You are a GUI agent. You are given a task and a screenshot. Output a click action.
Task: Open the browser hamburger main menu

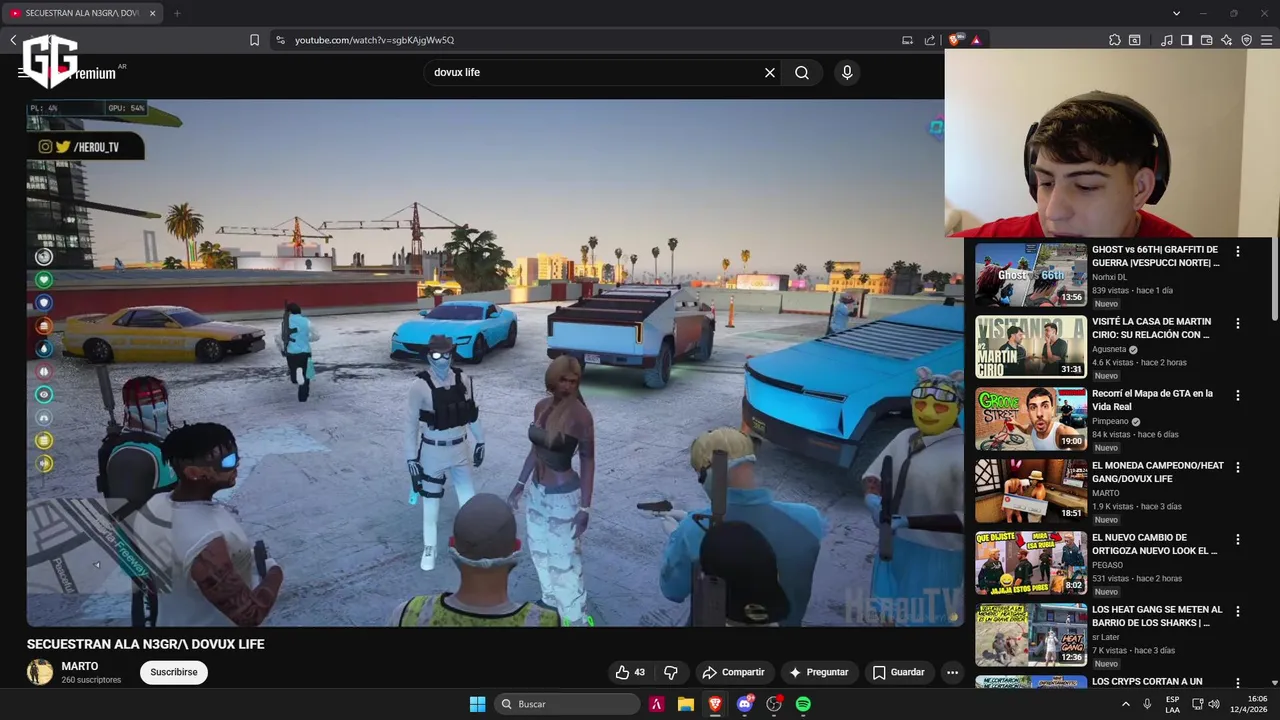click(1267, 40)
